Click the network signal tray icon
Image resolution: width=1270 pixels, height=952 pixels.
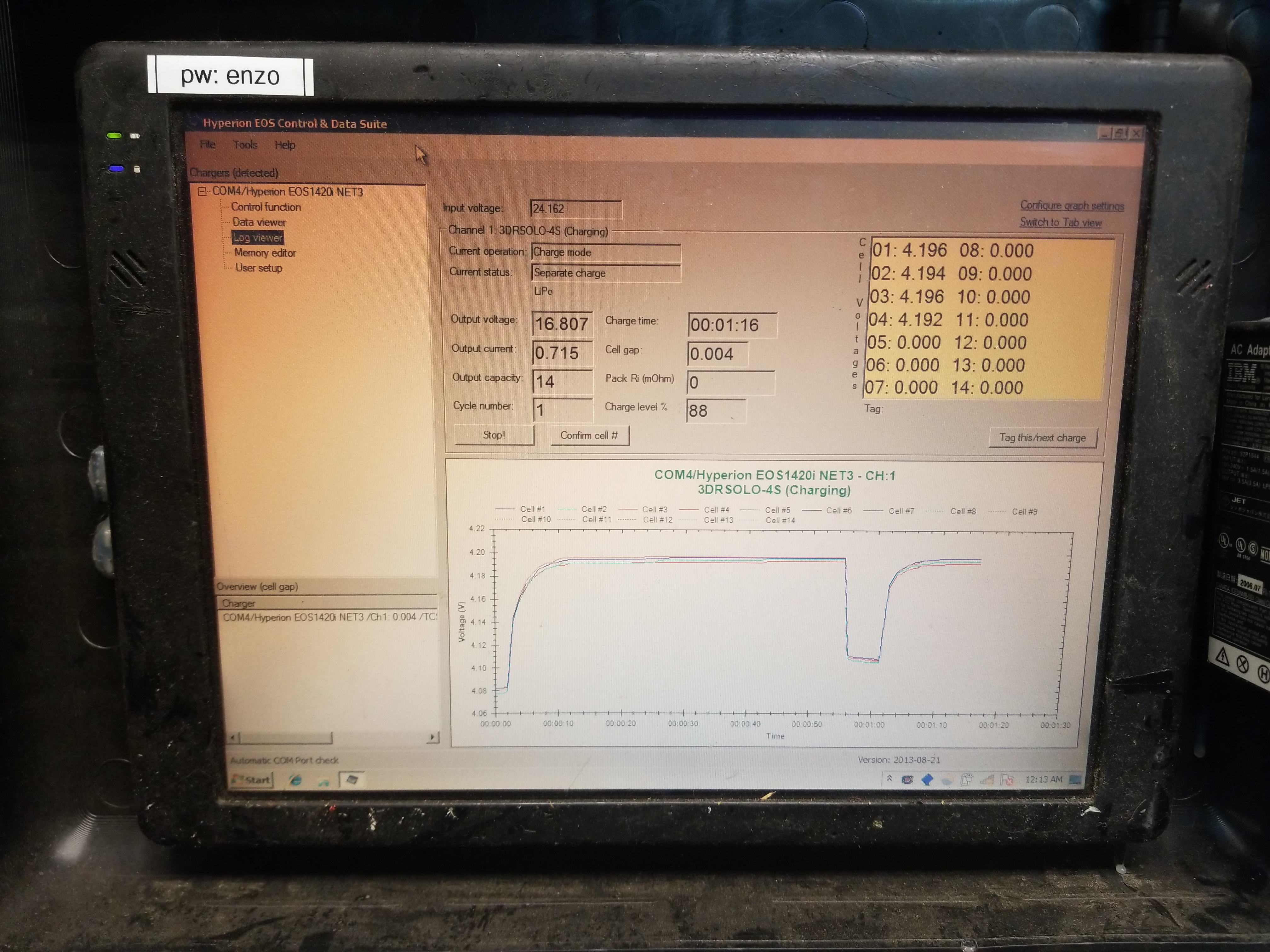(x=987, y=779)
